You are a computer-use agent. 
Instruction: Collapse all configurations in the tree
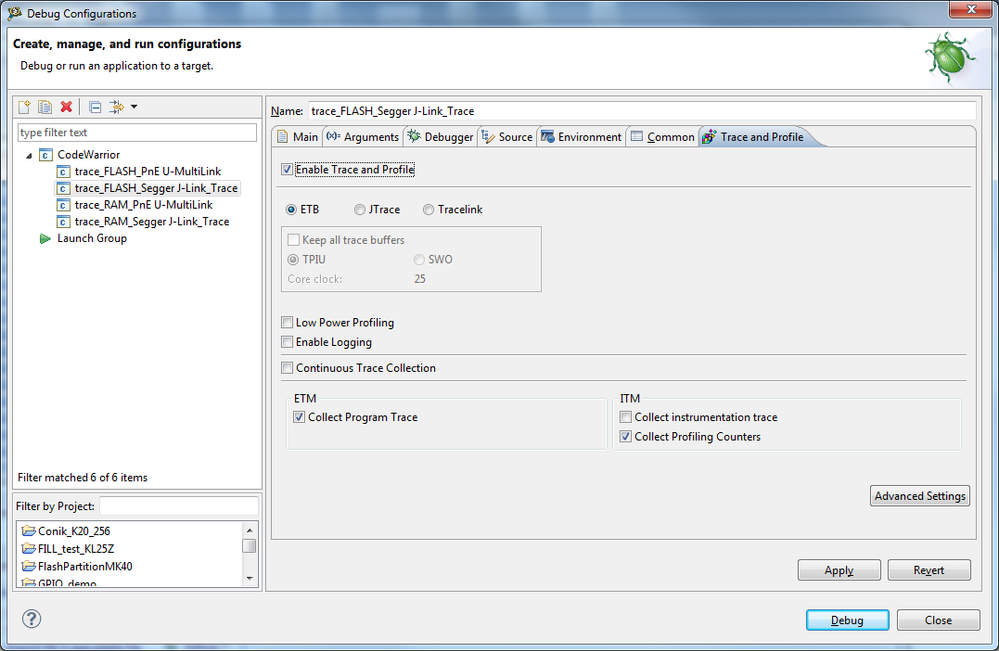[95, 107]
